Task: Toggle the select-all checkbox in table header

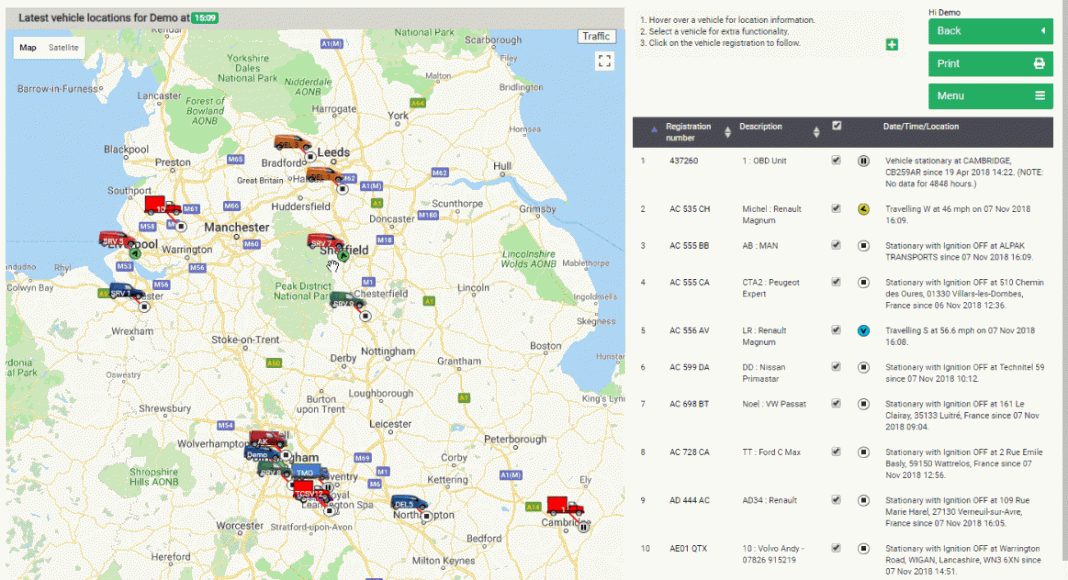Action: (x=837, y=127)
